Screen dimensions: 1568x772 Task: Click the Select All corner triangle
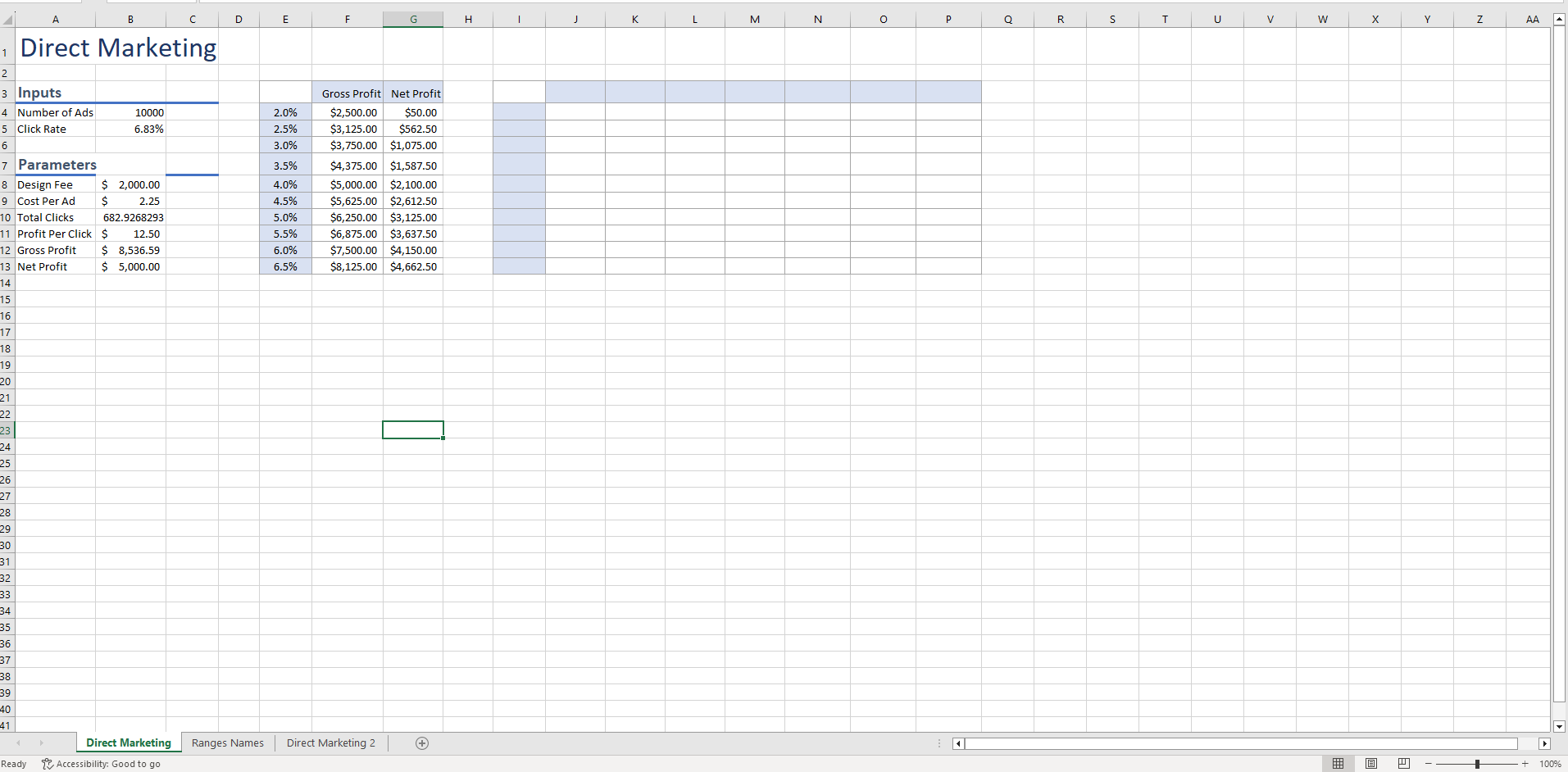coord(7,20)
